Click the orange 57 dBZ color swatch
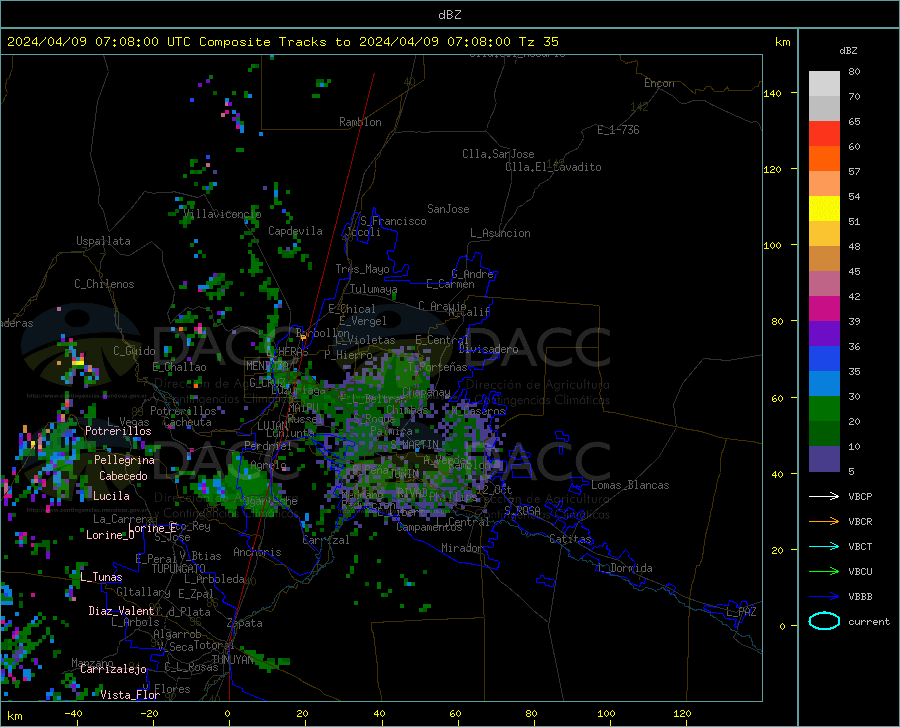This screenshot has width=900, height=727. tap(824, 159)
